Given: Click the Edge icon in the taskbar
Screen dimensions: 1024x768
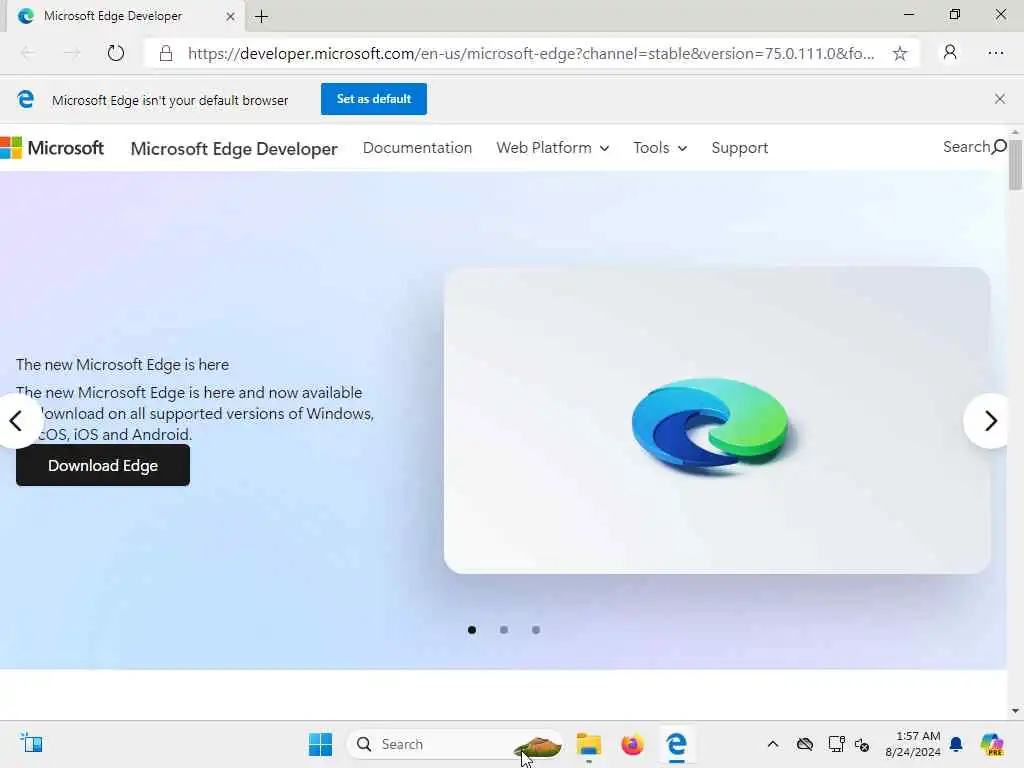Looking at the screenshot, I should [x=676, y=744].
